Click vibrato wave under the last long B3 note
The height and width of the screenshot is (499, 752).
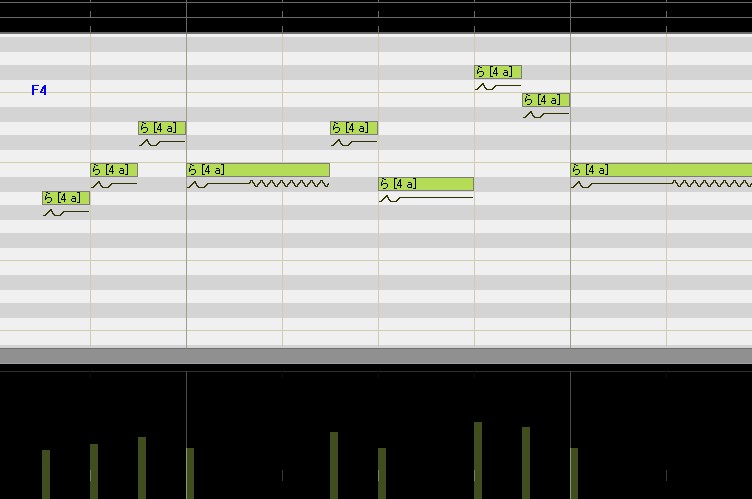tap(712, 184)
